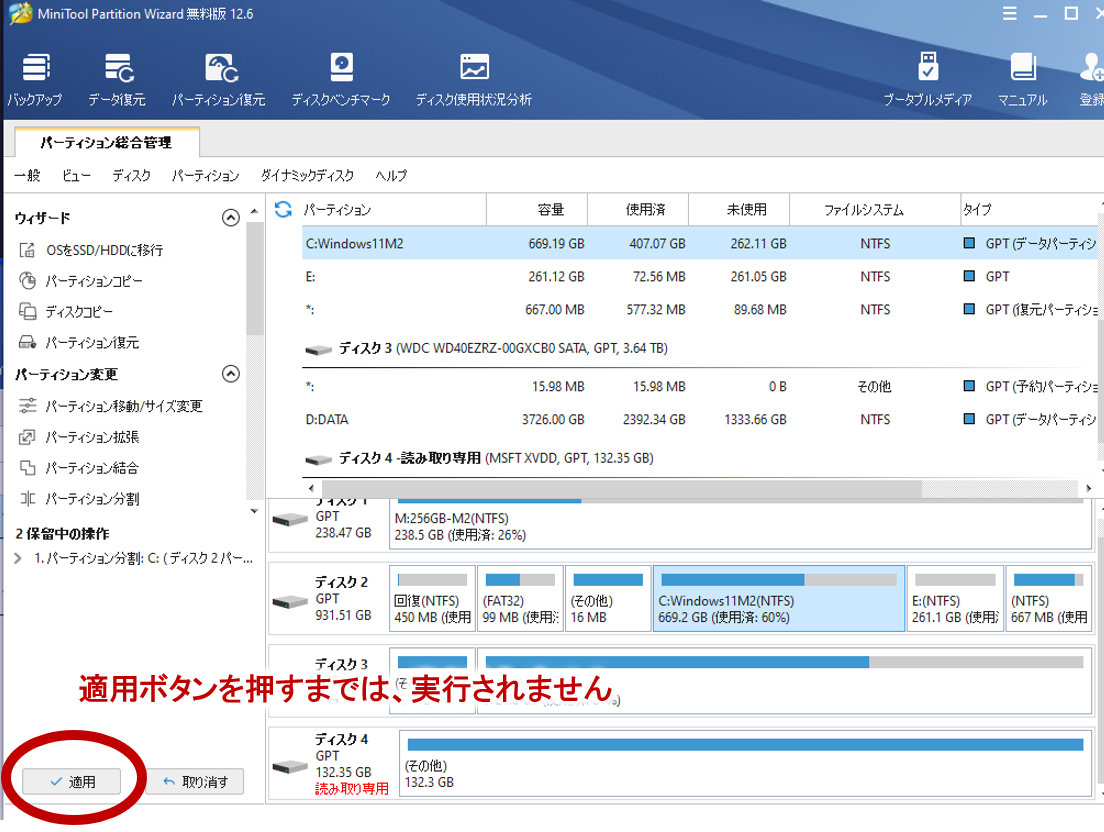Screen dimensions: 1104x832
Task: Launch データ復元 data recovery
Action: pos(117,80)
